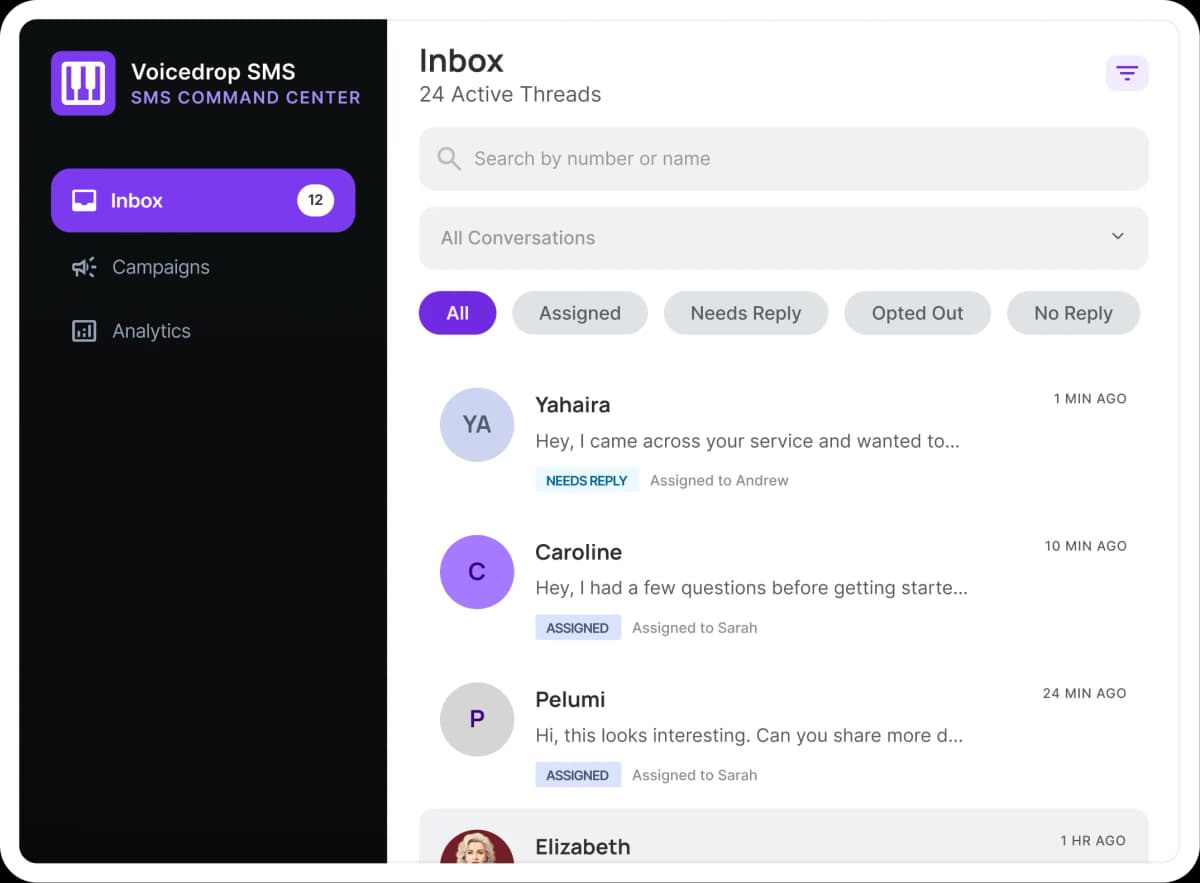Screen dimensions: 1200x883
Task: Click the Campaigns megaphone icon
Action: point(84,267)
